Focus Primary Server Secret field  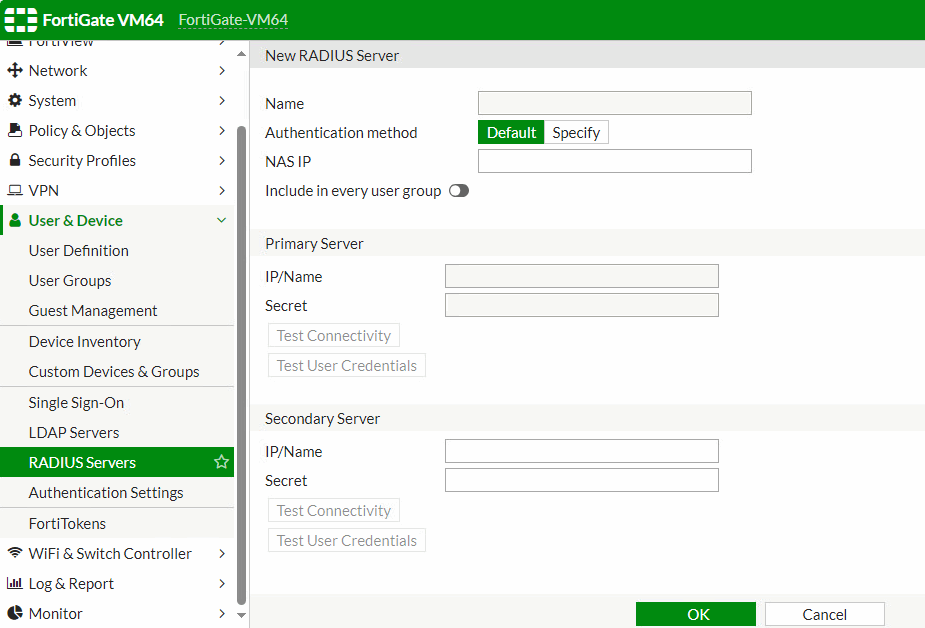coord(582,305)
